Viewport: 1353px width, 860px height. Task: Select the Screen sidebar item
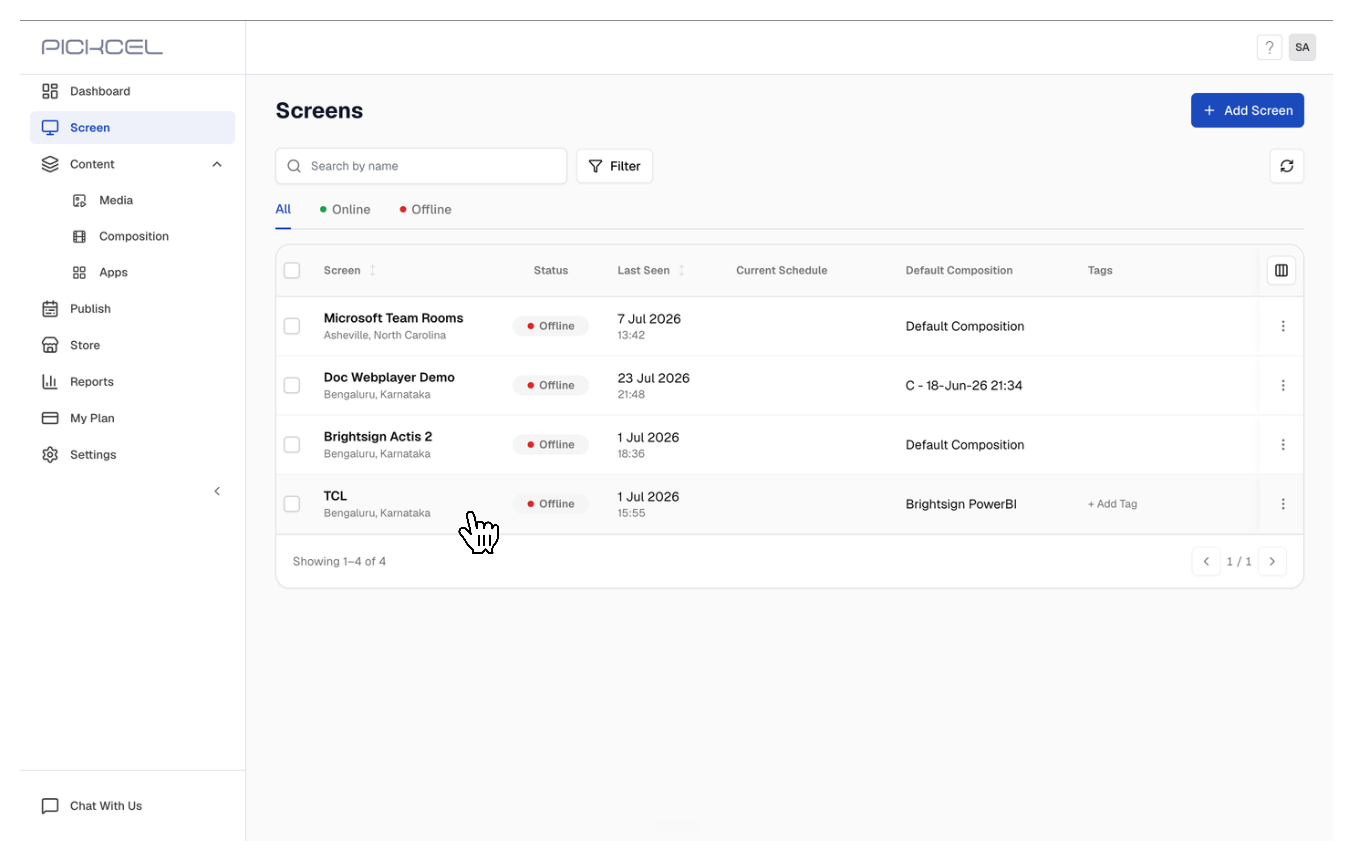point(132,127)
